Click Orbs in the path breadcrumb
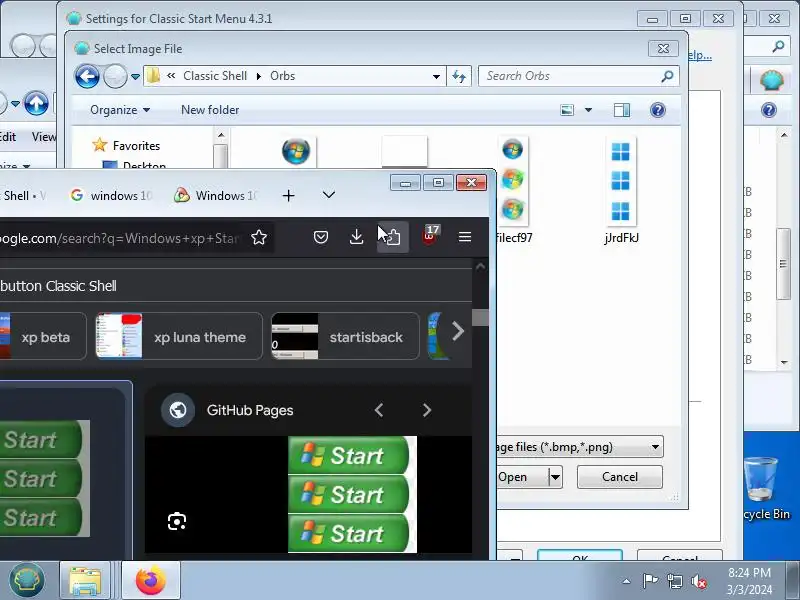The height and width of the screenshot is (600, 800). click(282, 76)
